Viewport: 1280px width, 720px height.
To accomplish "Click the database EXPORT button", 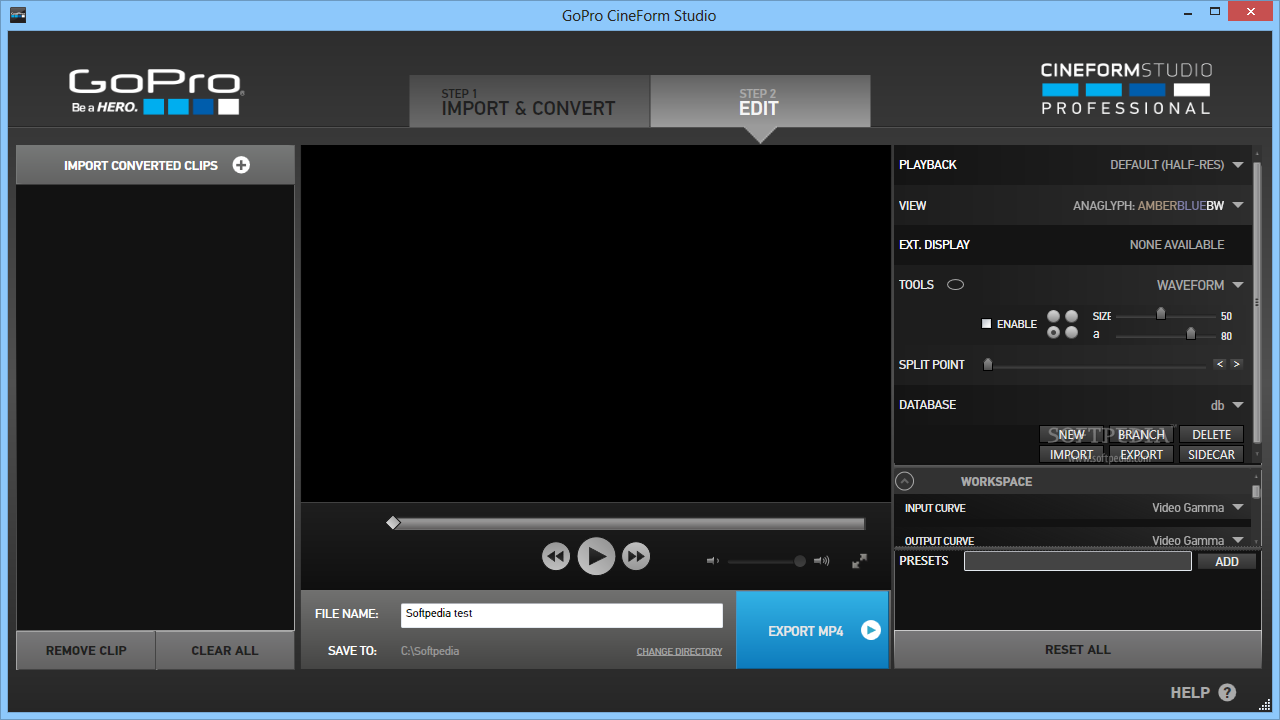I will click(1142, 454).
